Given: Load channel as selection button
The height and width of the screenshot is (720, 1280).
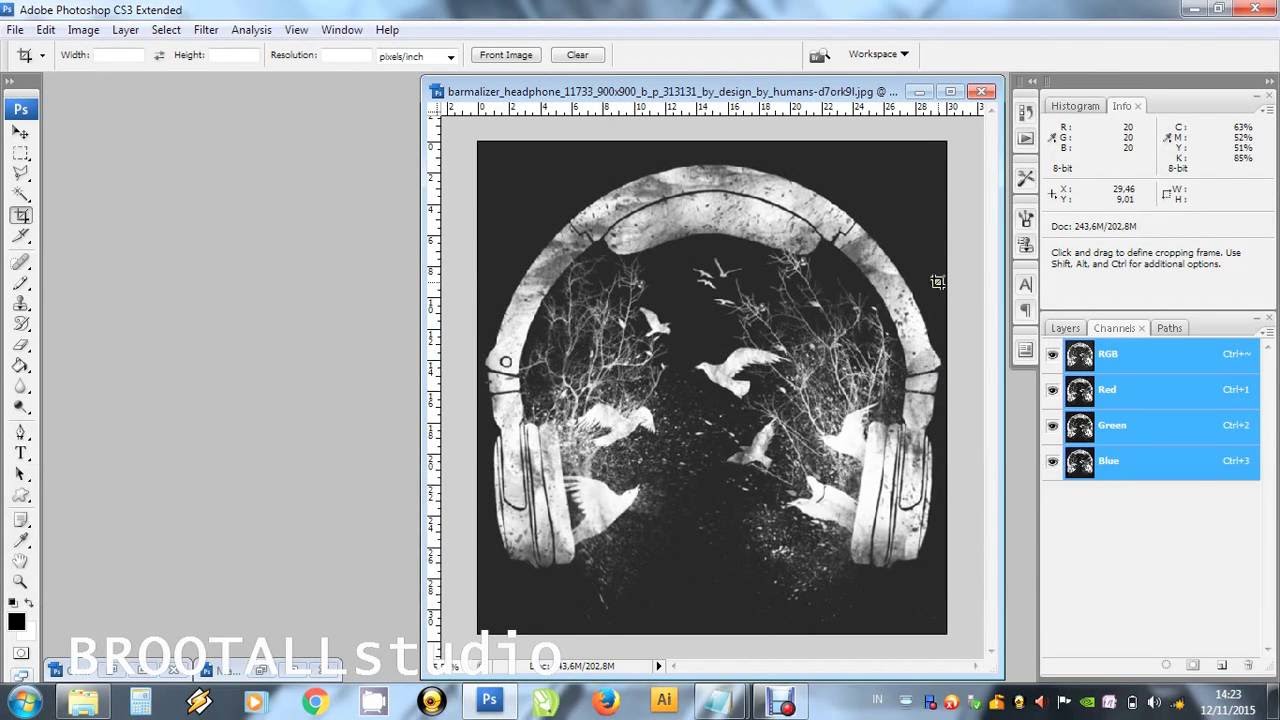Looking at the screenshot, I should tap(1166, 665).
